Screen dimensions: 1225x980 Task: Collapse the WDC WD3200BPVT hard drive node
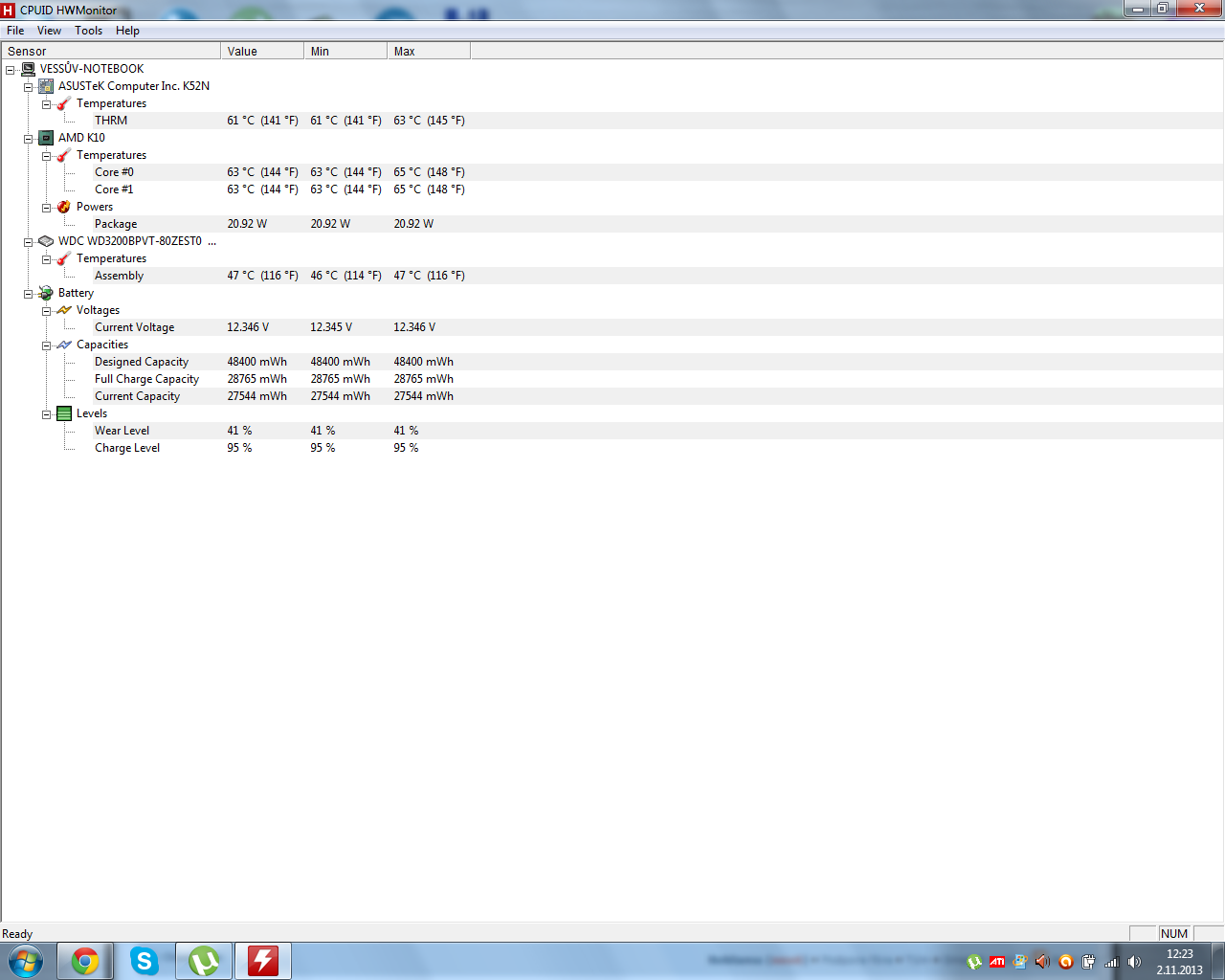pos(29,242)
